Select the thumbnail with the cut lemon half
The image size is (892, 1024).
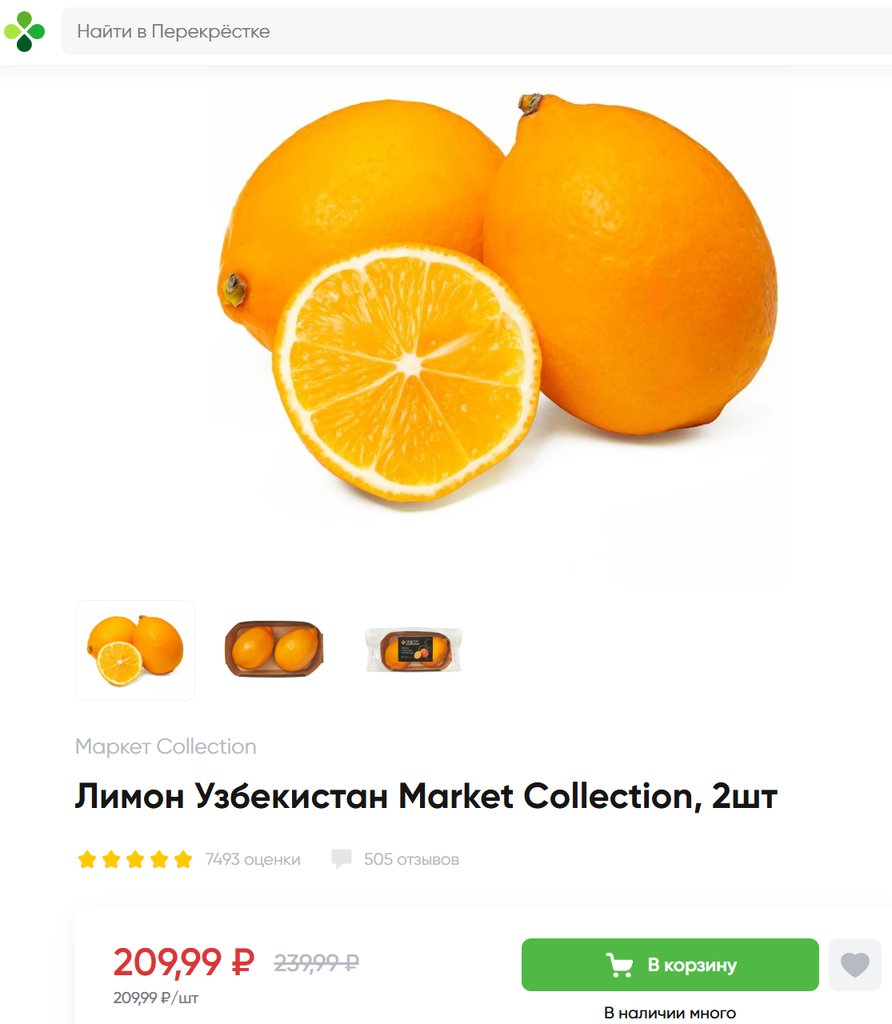135,650
